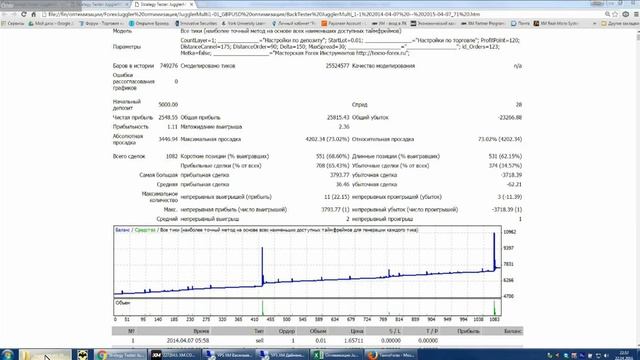Click the largest profit trade value 3793.77
Image resolution: width=640 pixels, height=360 pixels.
pos(340,175)
